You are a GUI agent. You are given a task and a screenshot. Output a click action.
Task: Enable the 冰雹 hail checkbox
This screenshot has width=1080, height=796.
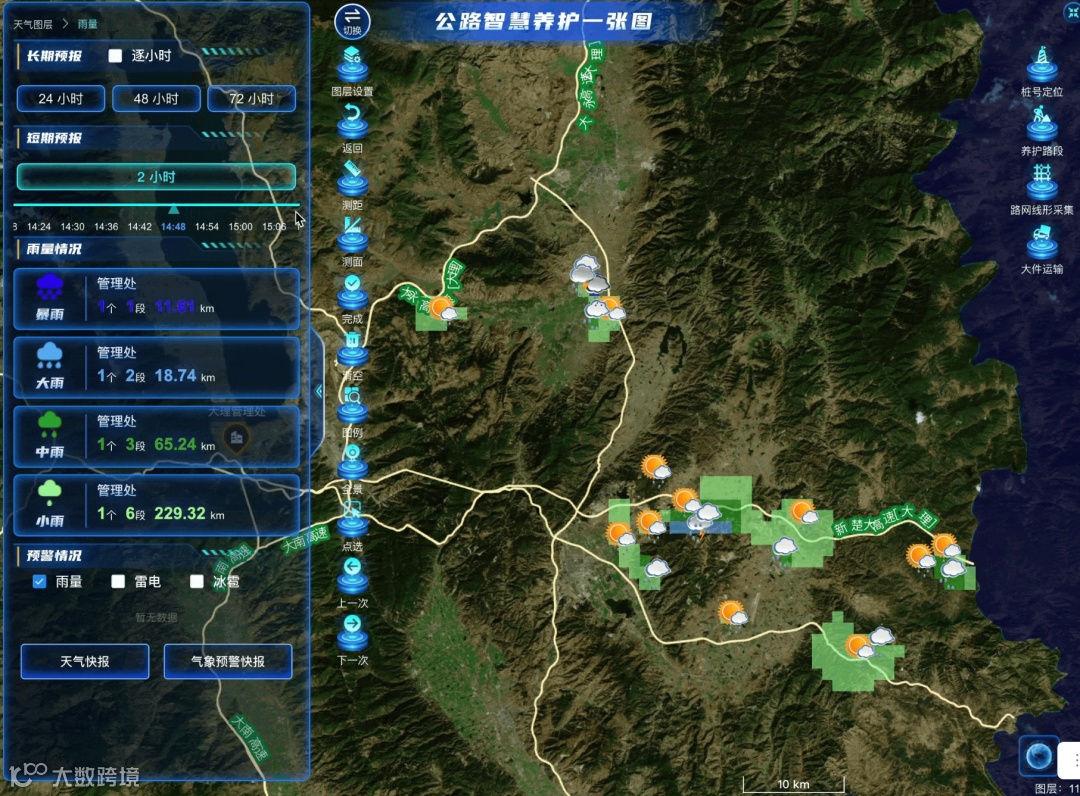coord(196,582)
